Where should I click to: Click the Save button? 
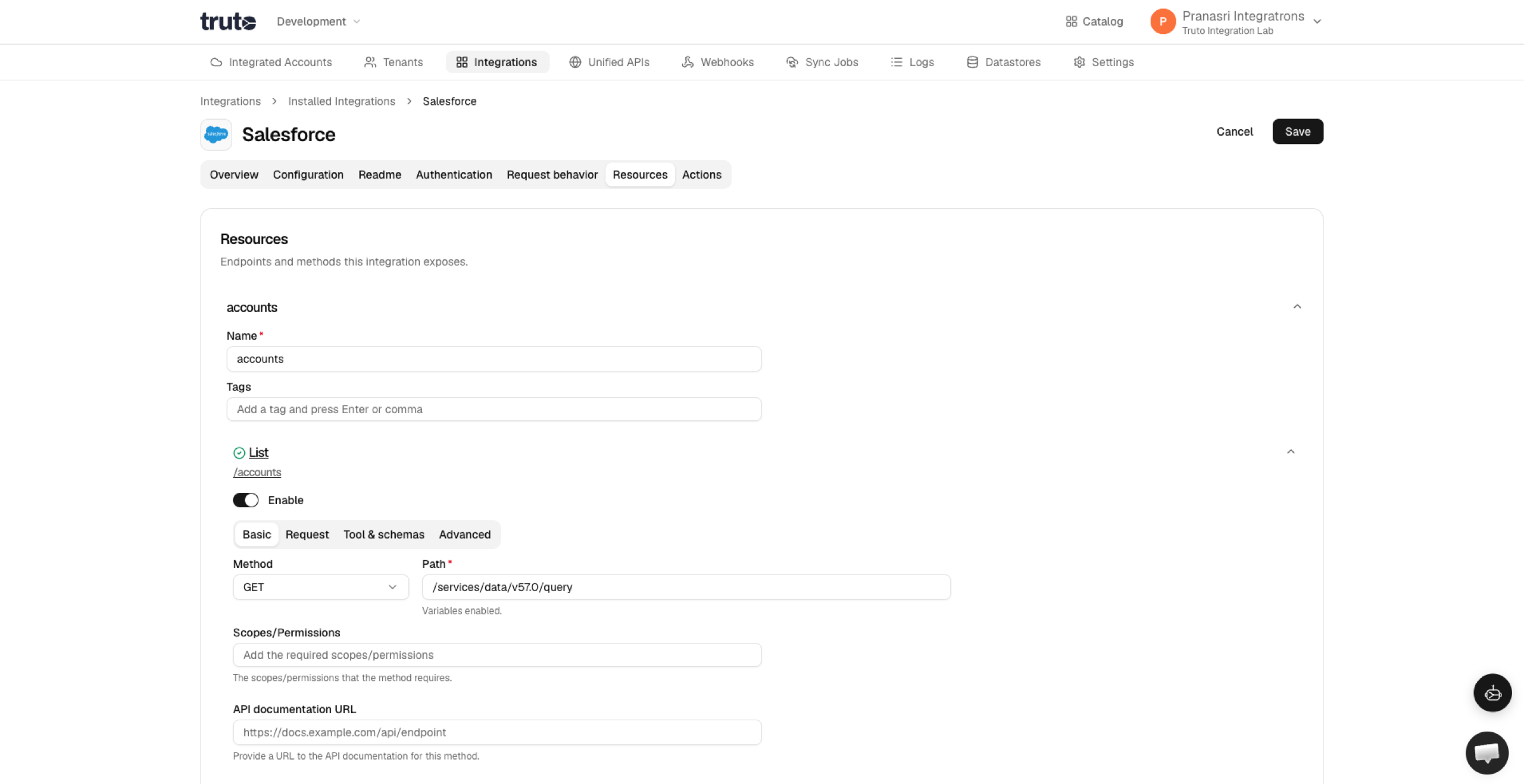pyautogui.click(x=1298, y=132)
